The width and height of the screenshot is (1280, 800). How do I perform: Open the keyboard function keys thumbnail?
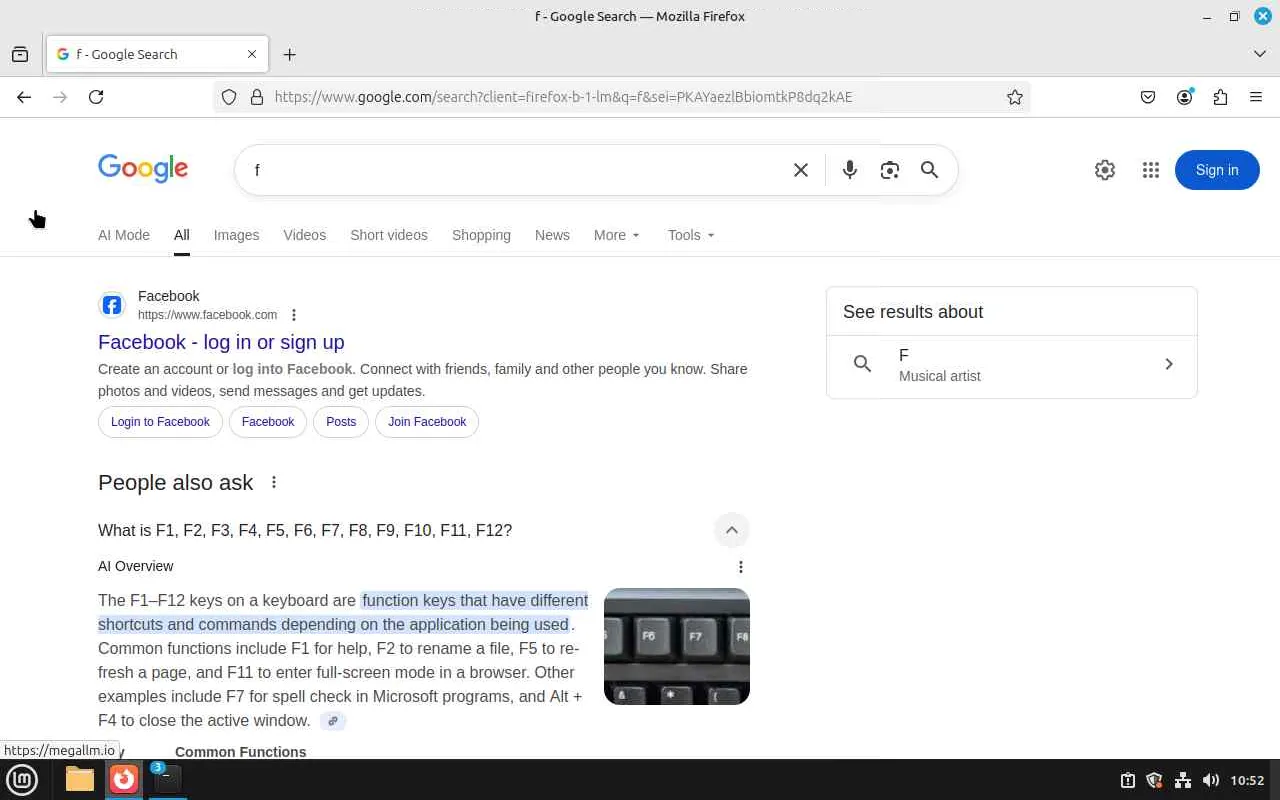click(677, 646)
